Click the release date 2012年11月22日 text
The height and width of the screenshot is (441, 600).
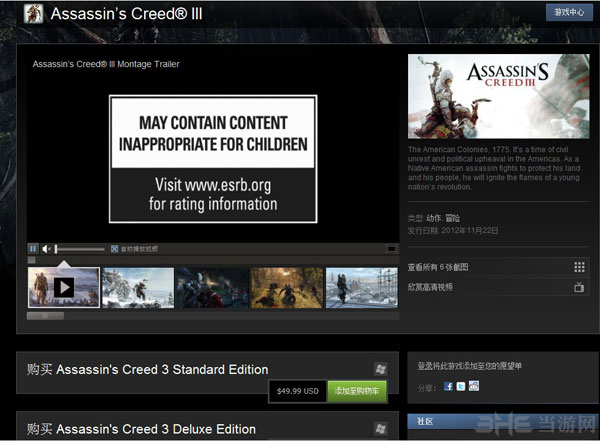(470, 230)
